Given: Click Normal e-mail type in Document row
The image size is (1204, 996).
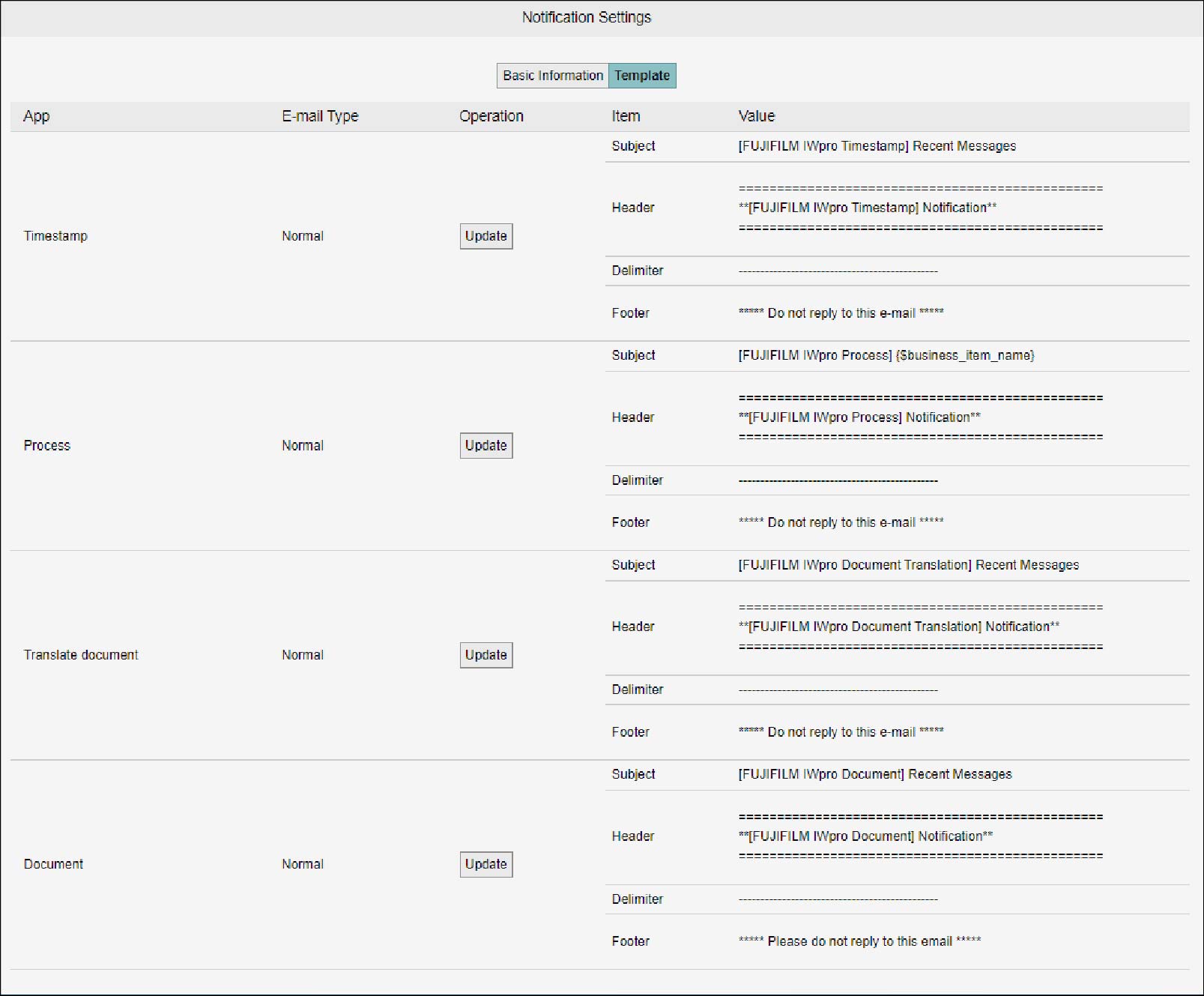Looking at the screenshot, I should point(303,864).
